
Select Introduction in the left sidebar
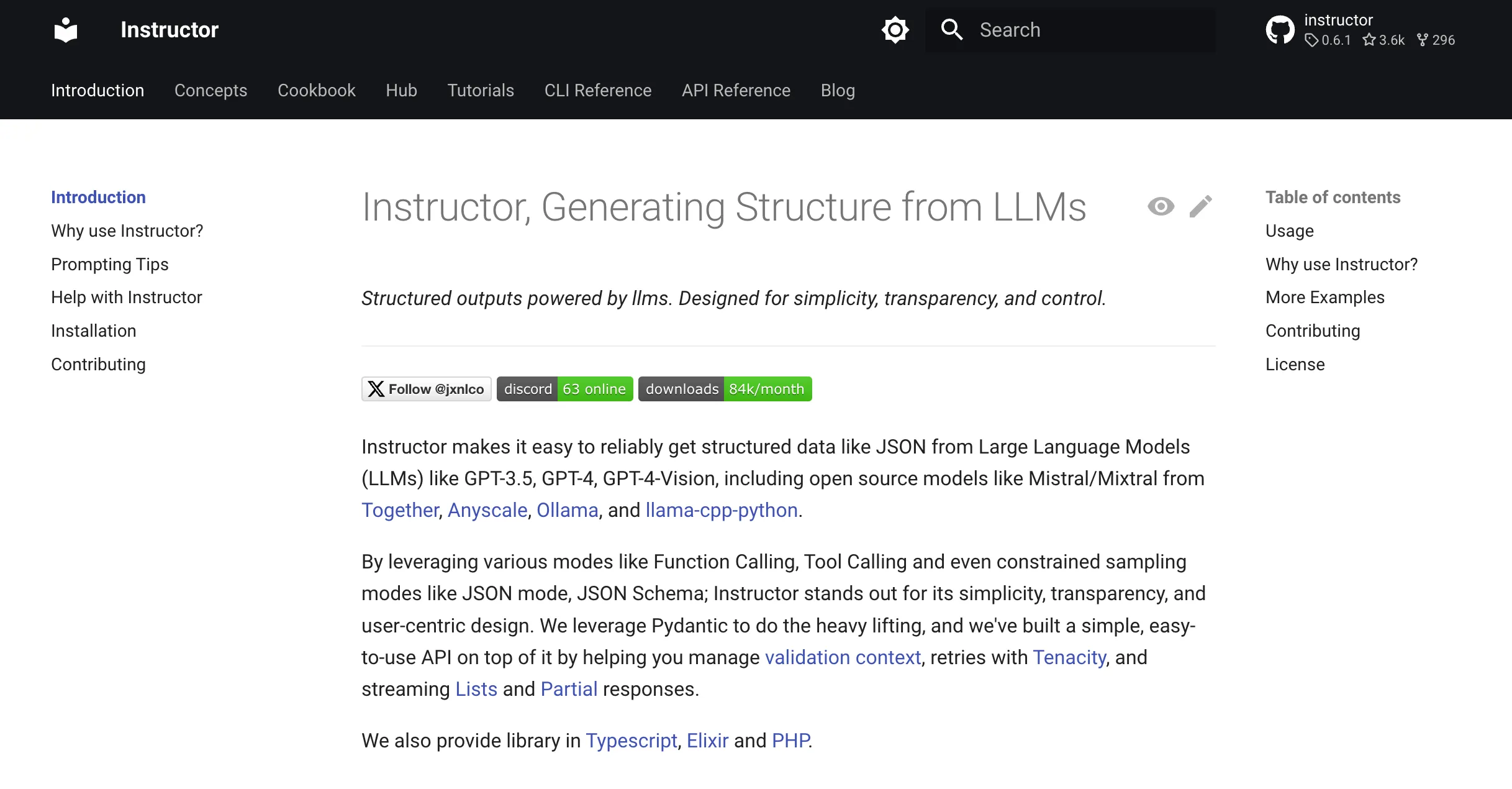(x=98, y=197)
